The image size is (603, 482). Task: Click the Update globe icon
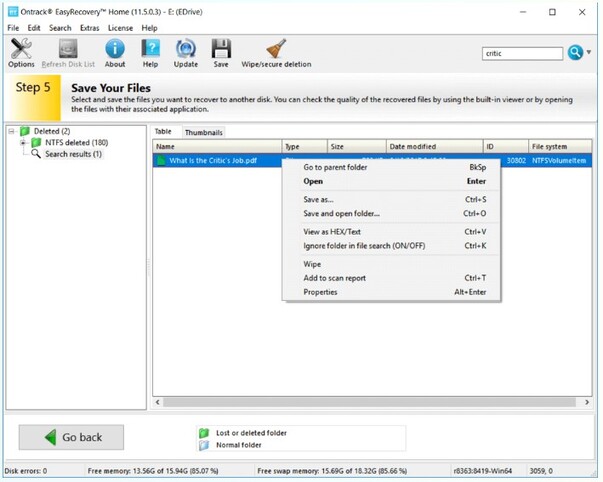pyautogui.click(x=186, y=52)
